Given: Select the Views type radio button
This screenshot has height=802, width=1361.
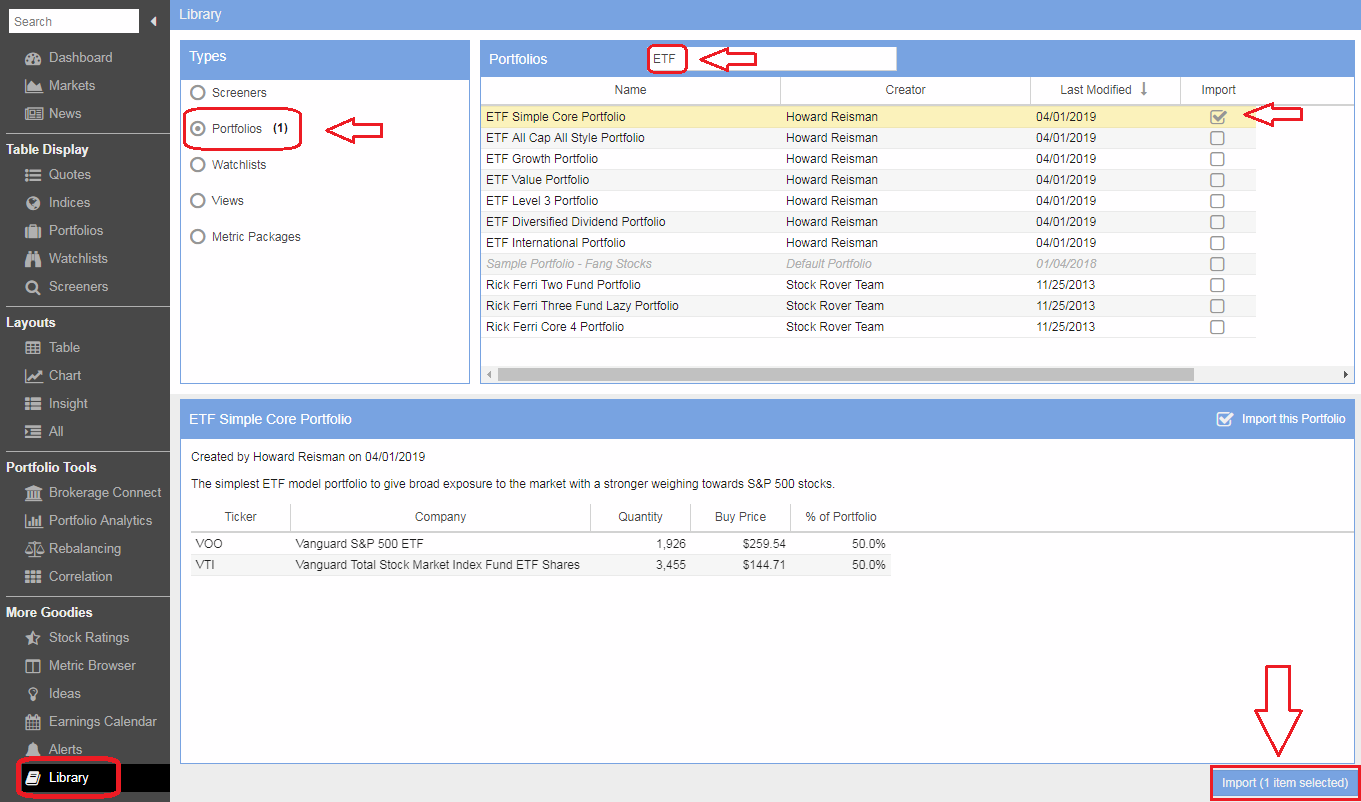Looking at the screenshot, I should point(198,201).
